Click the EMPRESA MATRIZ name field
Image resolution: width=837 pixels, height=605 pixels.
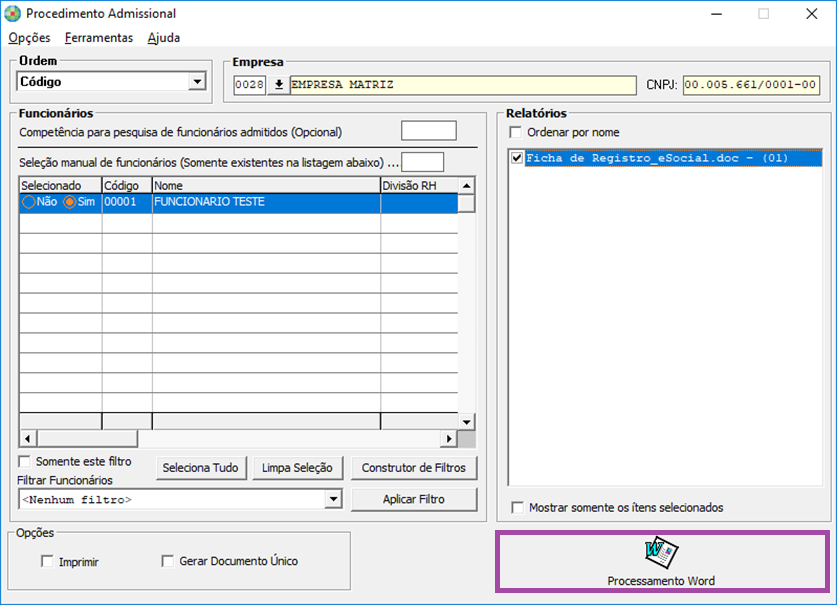(463, 84)
